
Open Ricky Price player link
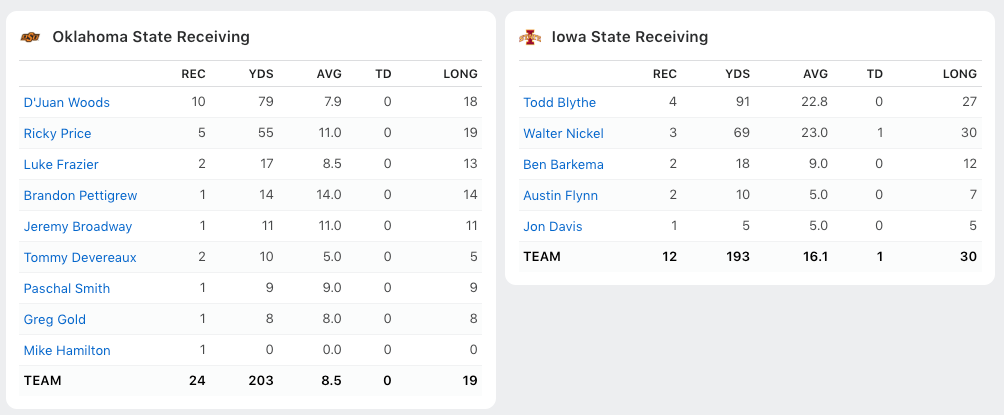click(58, 134)
